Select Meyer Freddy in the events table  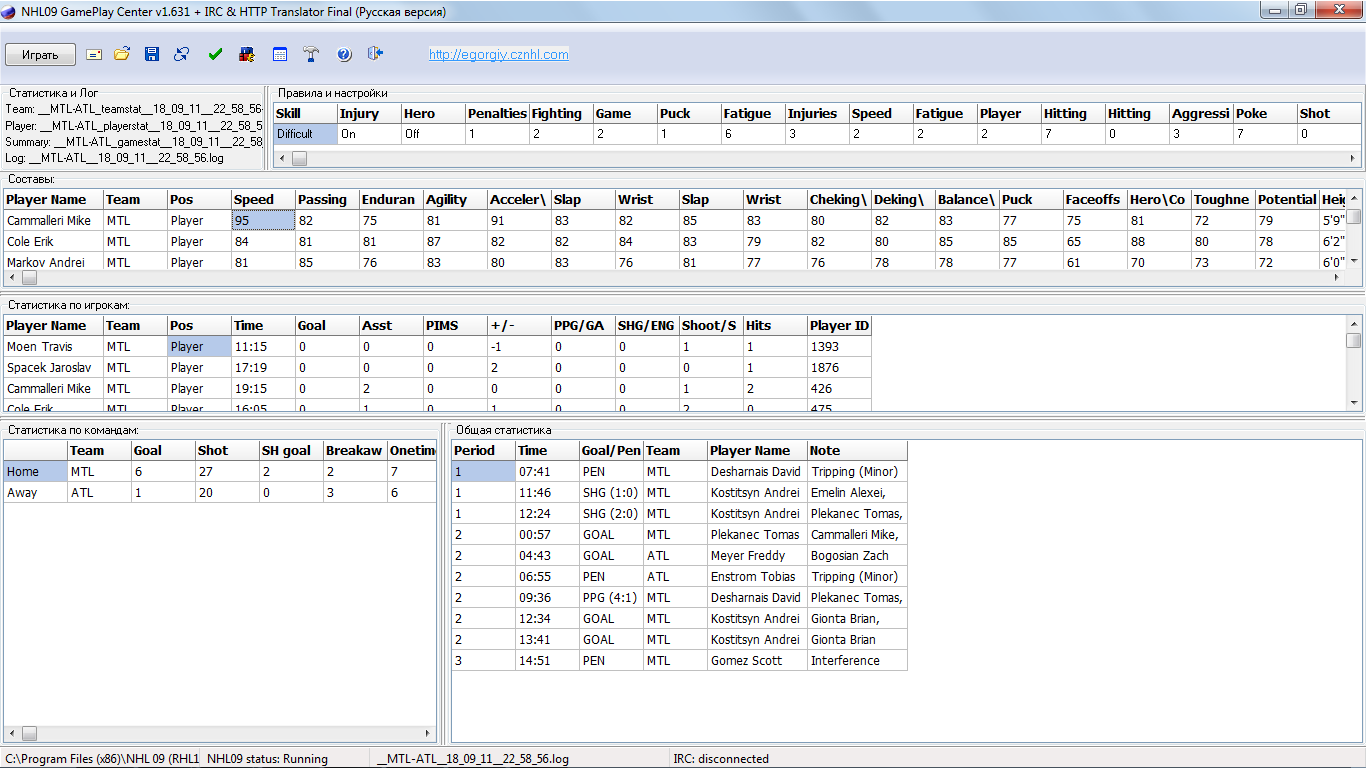[757, 555]
